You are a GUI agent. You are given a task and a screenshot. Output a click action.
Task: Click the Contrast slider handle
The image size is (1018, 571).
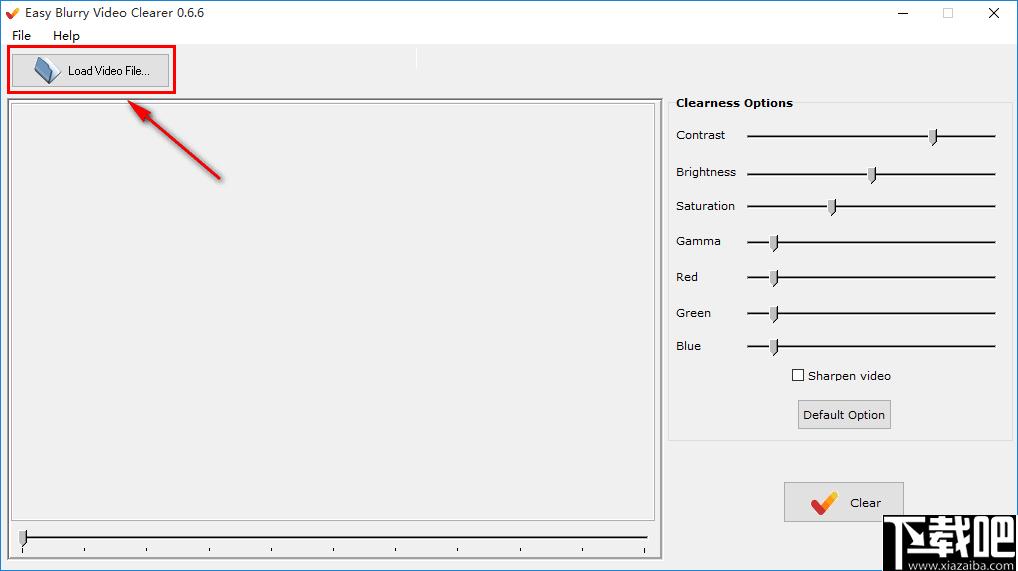click(x=933, y=136)
